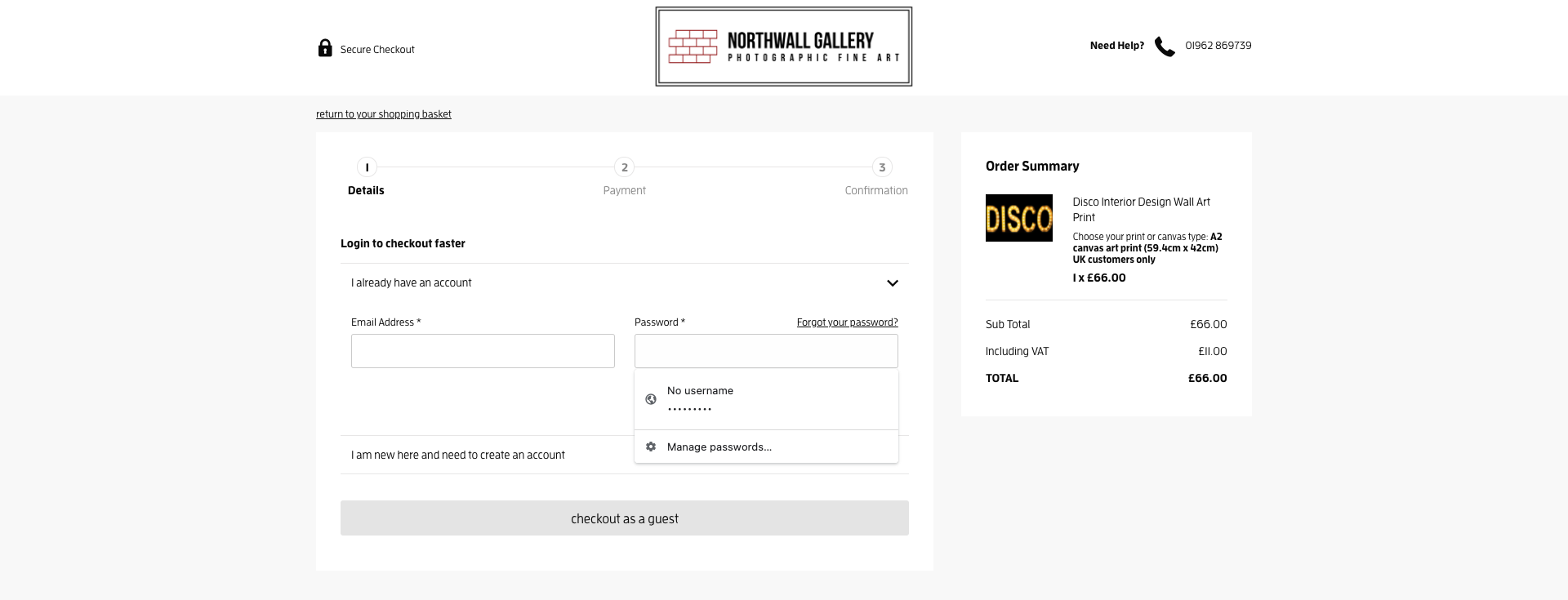Focus the Email Address input field
Image resolution: width=1568 pixels, height=600 pixels.
point(483,351)
